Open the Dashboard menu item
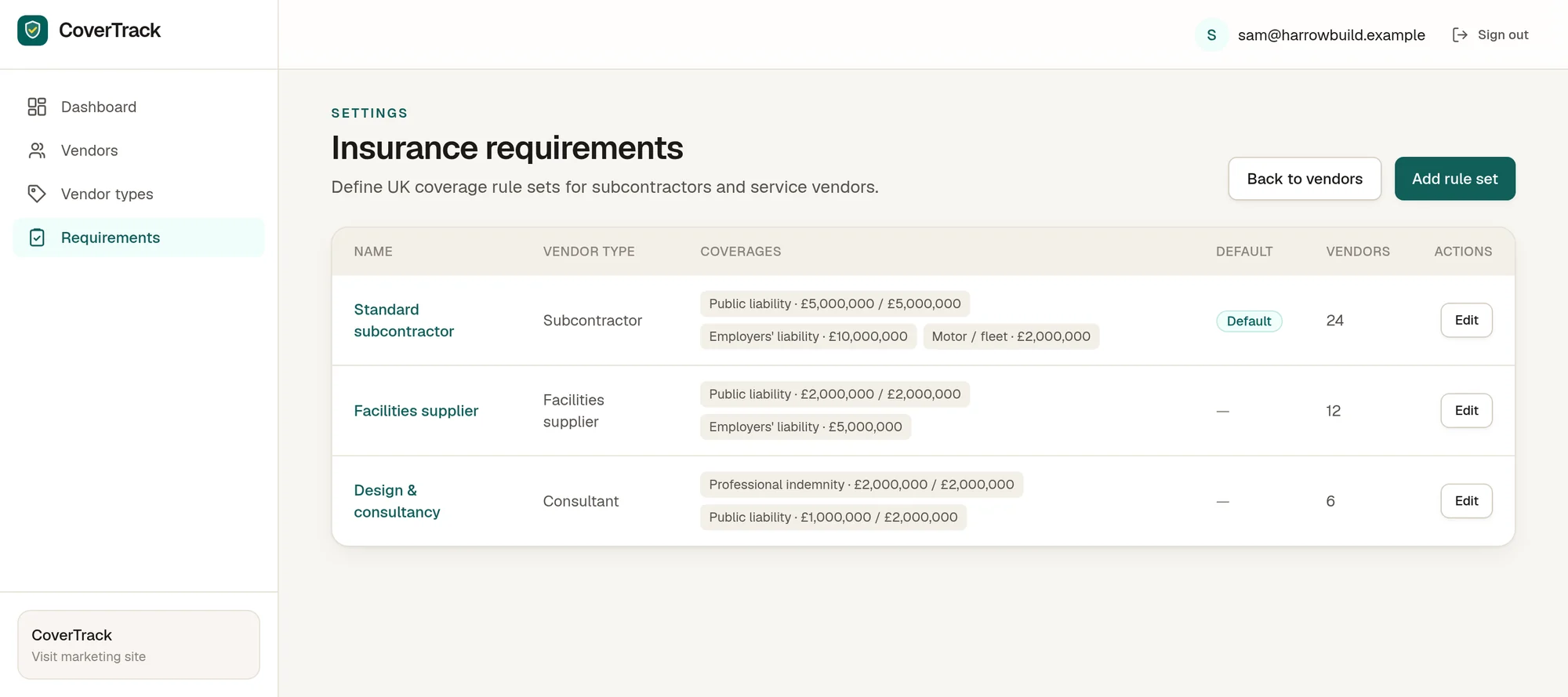 pos(139,107)
